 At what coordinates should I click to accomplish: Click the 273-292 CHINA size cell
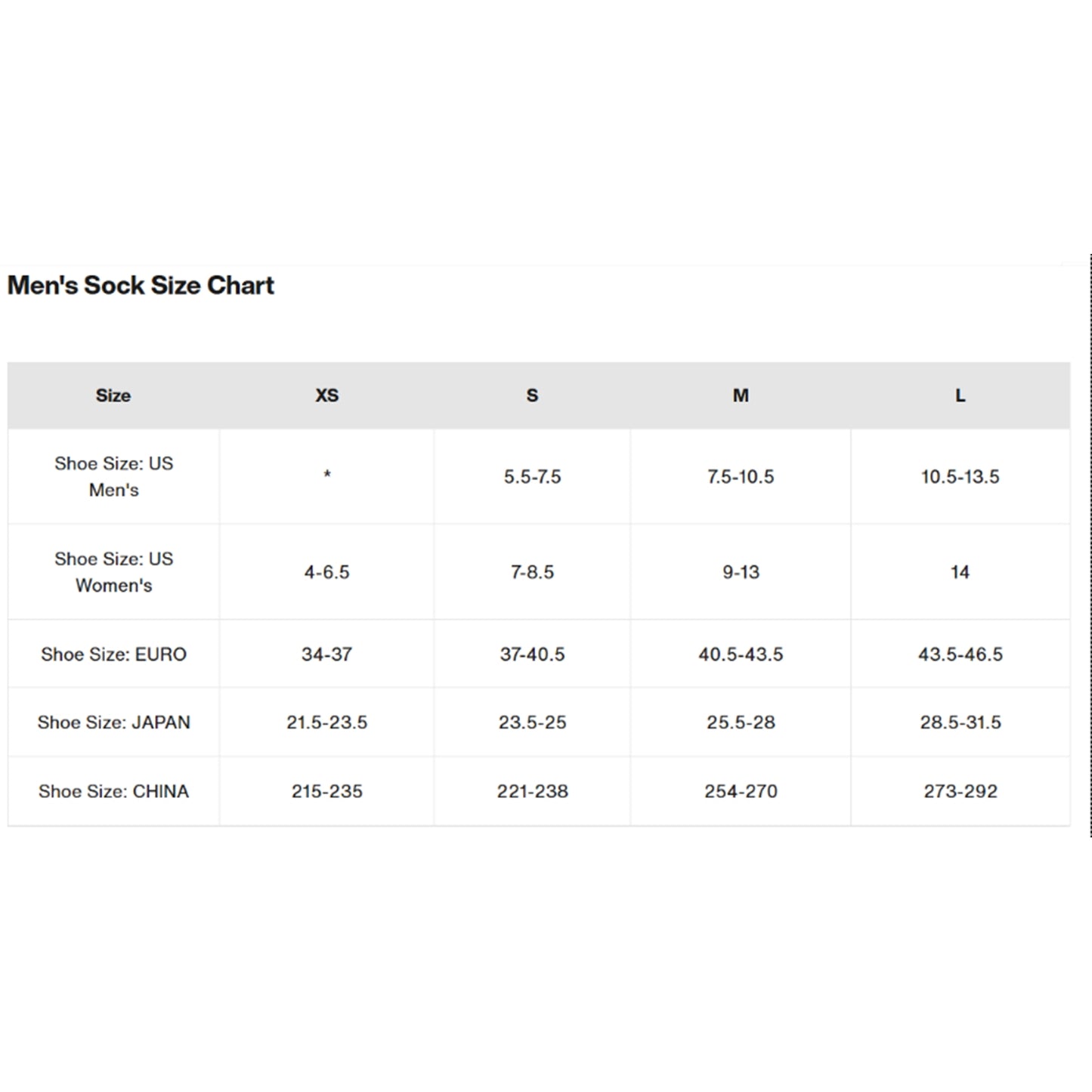click(960, 791)
